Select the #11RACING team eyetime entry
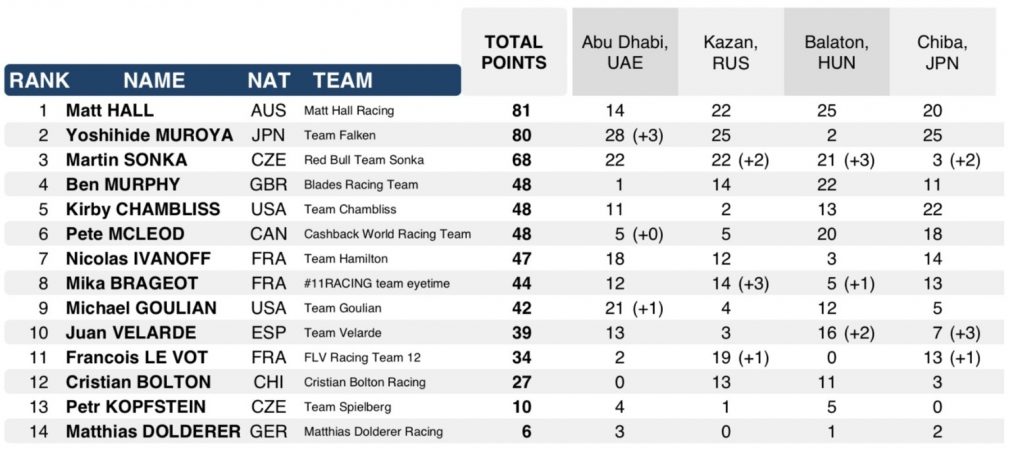 377,284
